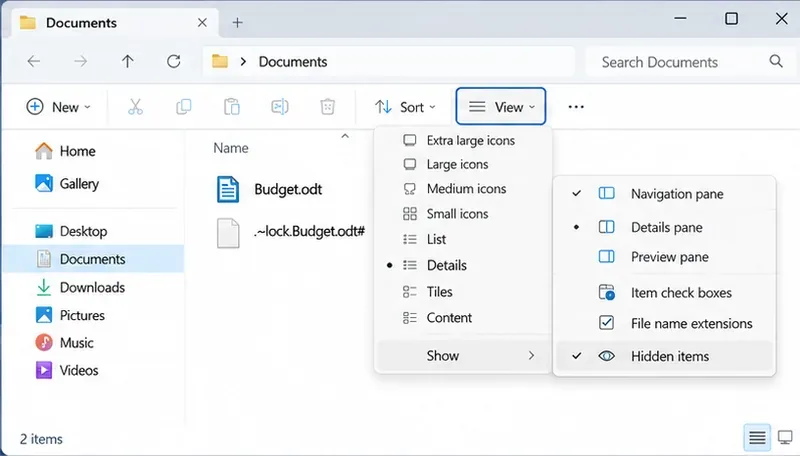The width and height of the screenshot is (800, 456).
Task: Click the Paste clipboard icon
Action: pos(232,107)
